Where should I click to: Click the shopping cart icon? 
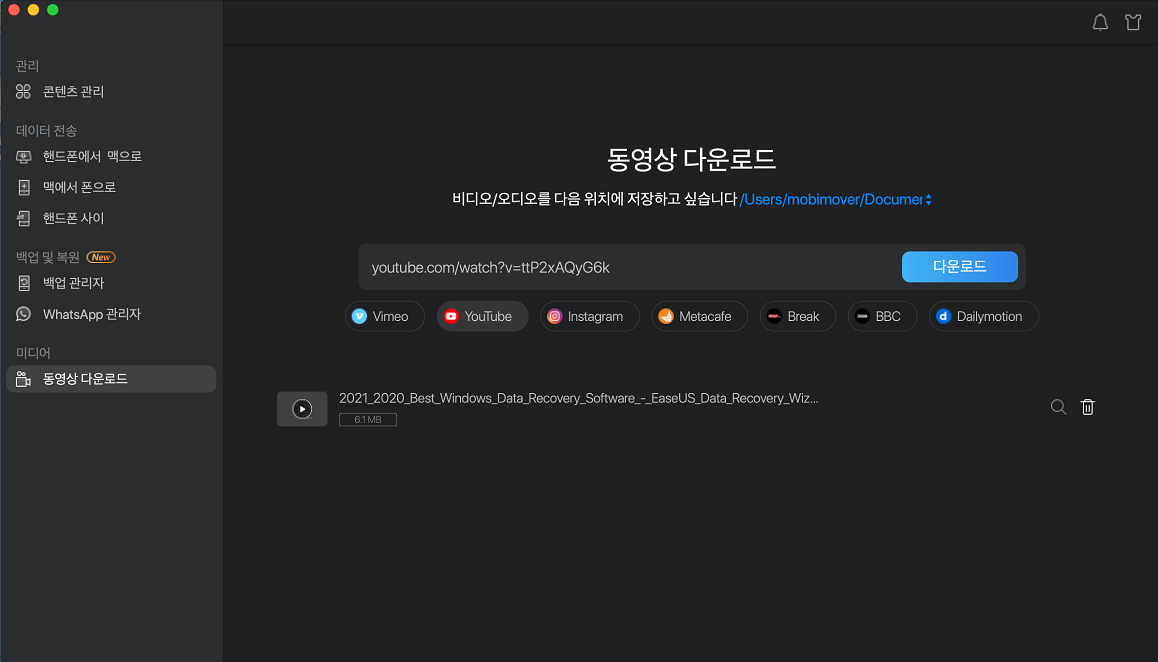click(x=1133, y=22)
